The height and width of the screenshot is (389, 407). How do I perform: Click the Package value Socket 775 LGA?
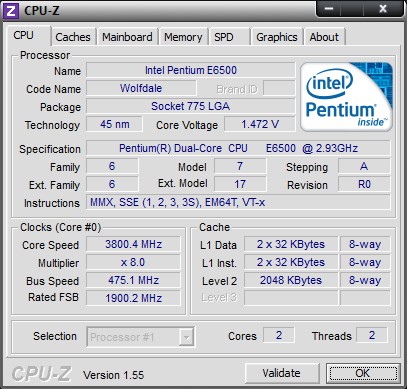(x=191, y=106)
